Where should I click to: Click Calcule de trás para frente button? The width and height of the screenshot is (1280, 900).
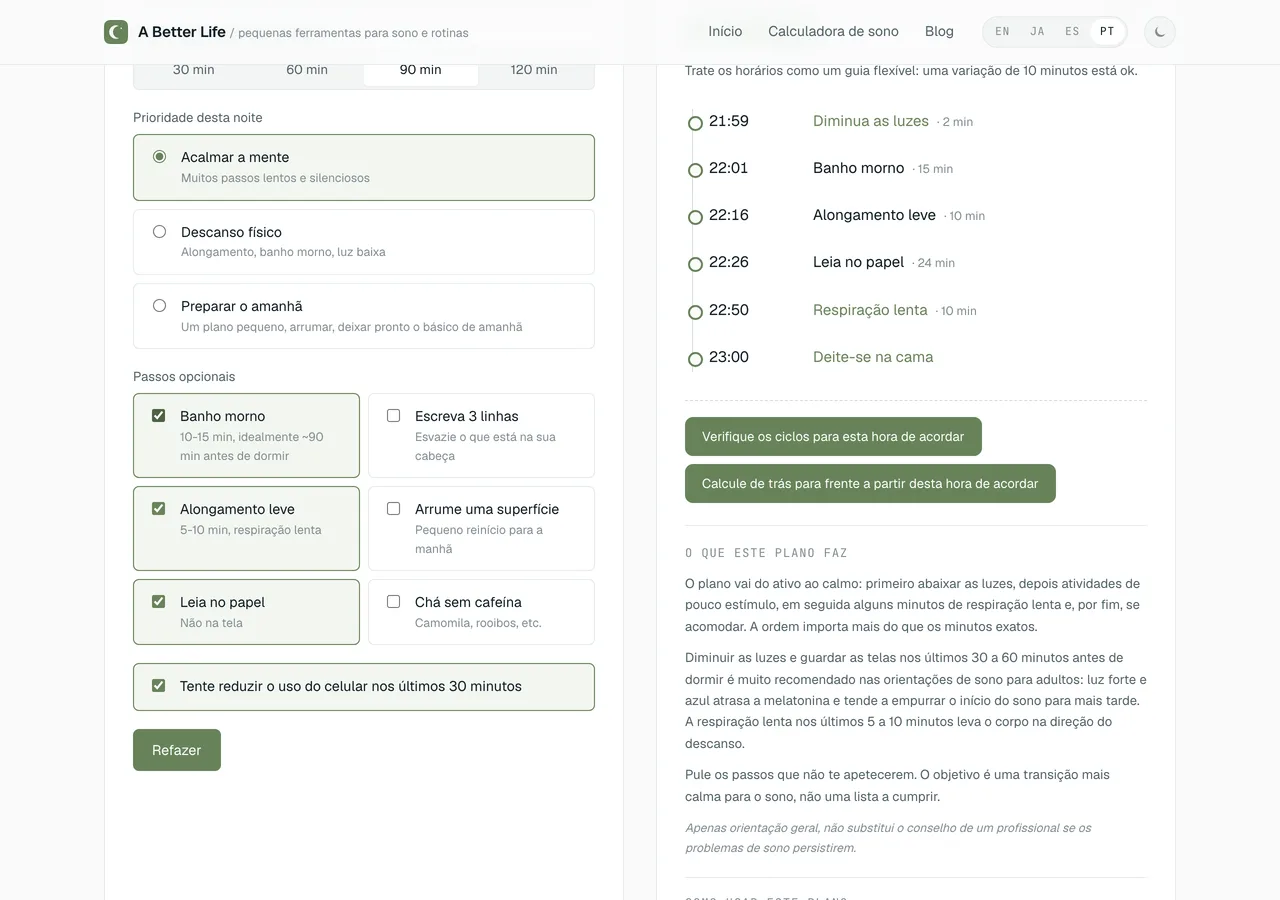click(870, 483)
